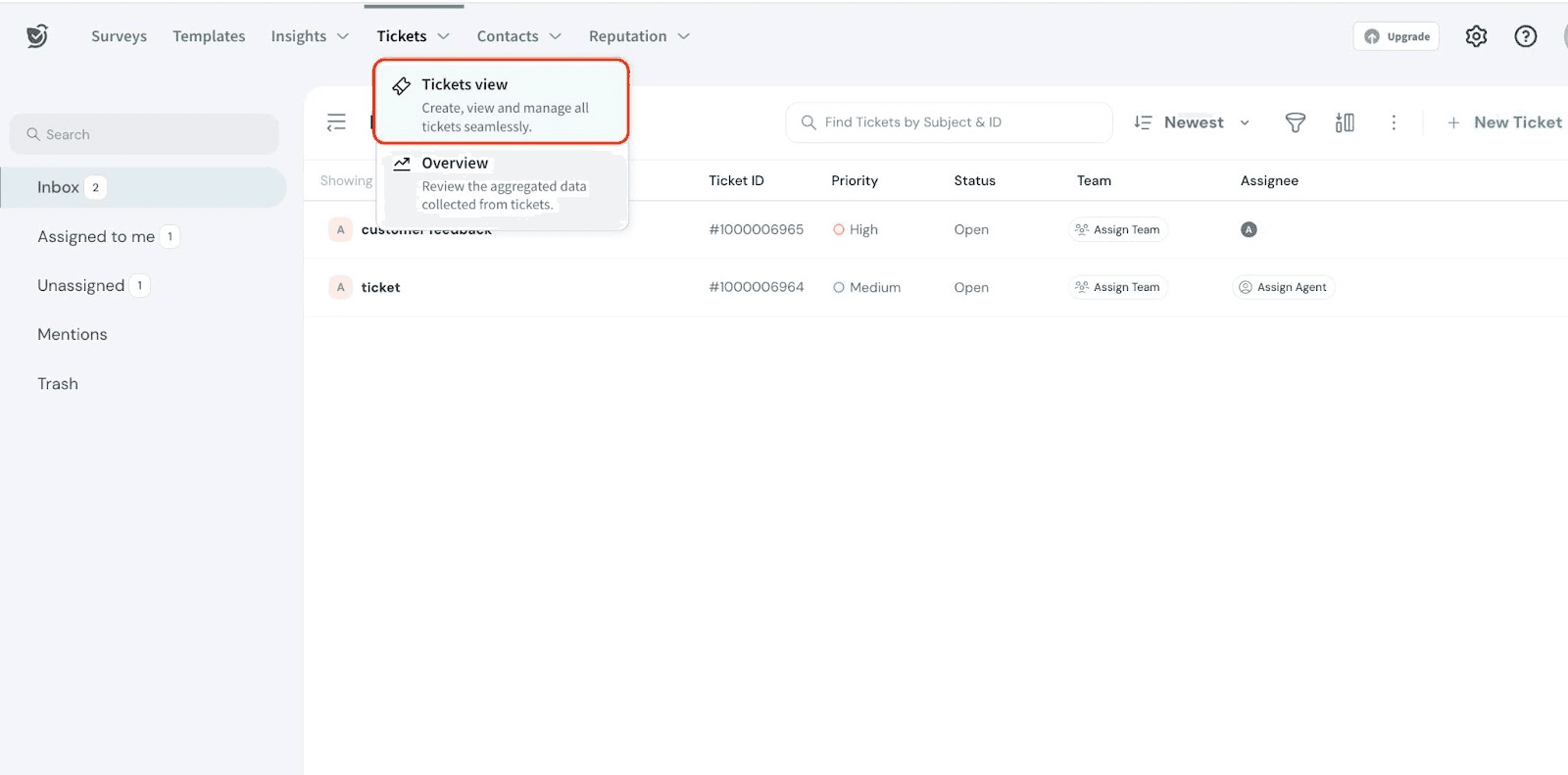This screenshot has width=1568, height=775.
Task: Open the help question mark icon
Action: tap(1525, 36)
